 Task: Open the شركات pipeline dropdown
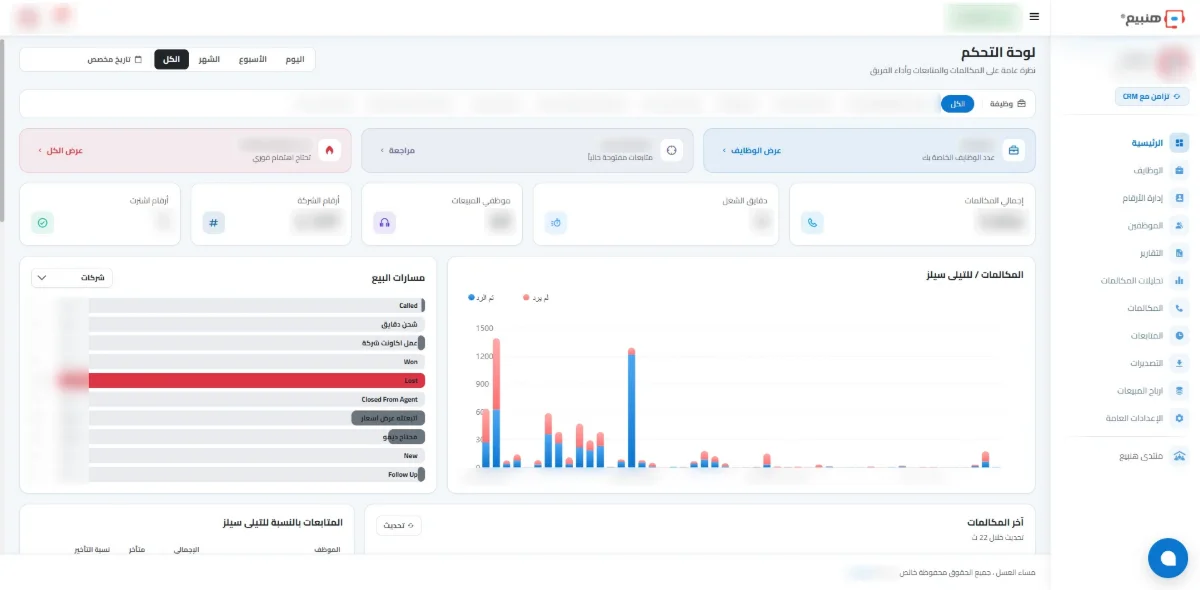72,277
